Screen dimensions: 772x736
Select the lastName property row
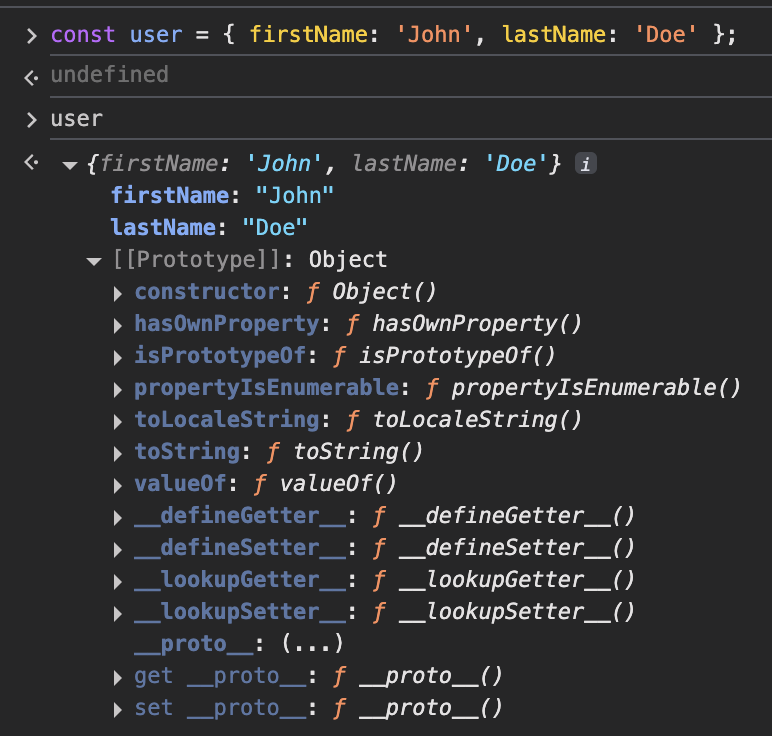209,227
